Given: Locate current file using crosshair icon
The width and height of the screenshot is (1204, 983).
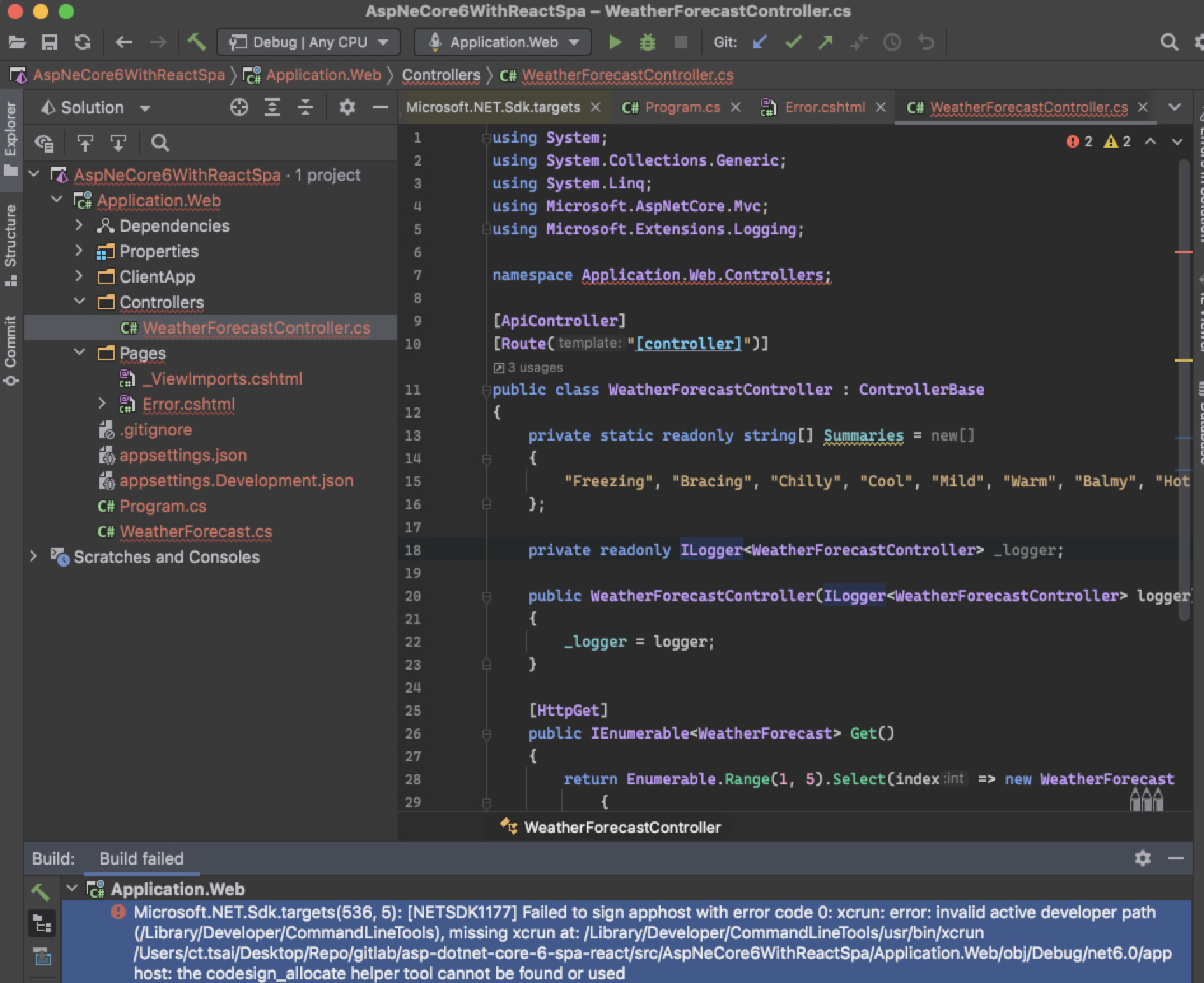Looking at the screenshot, I should [239, 108].
